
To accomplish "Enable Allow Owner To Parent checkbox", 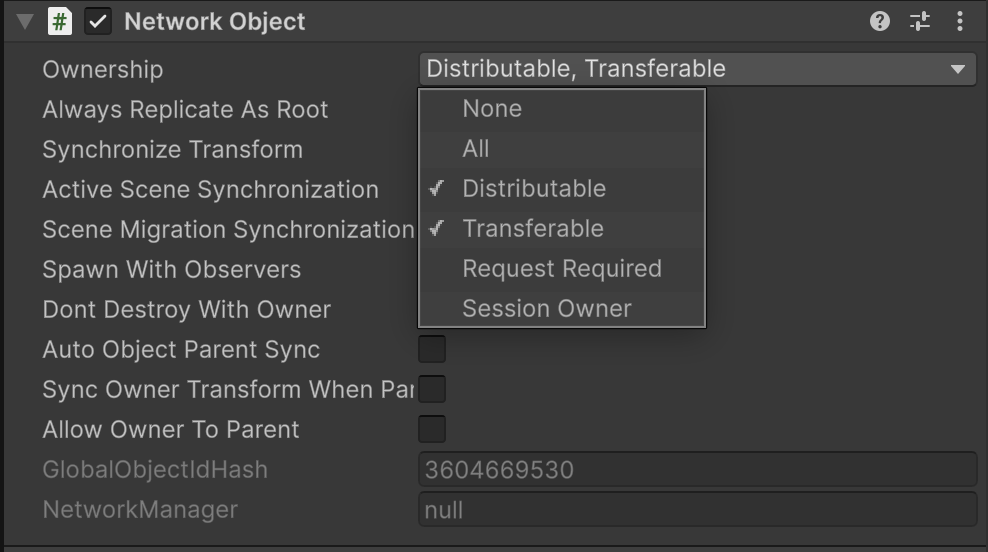I will coord(432,429).
